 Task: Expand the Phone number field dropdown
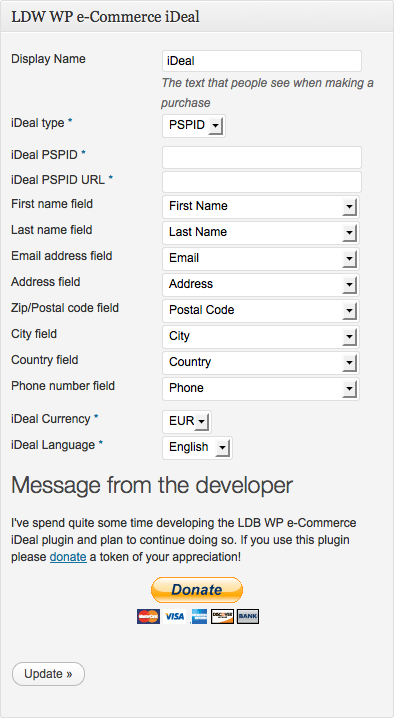click(261, 389)
